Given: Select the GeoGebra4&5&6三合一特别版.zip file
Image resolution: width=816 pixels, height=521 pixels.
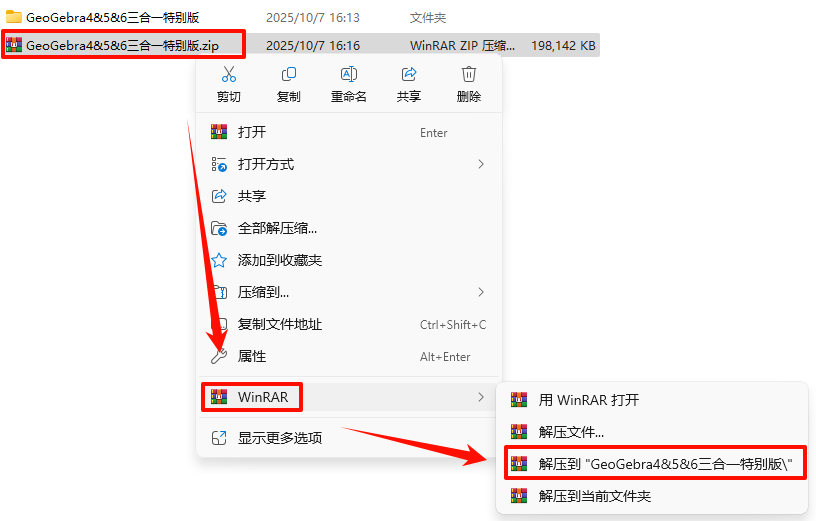Looking at the screenshot, I should (x=123, y=46).
